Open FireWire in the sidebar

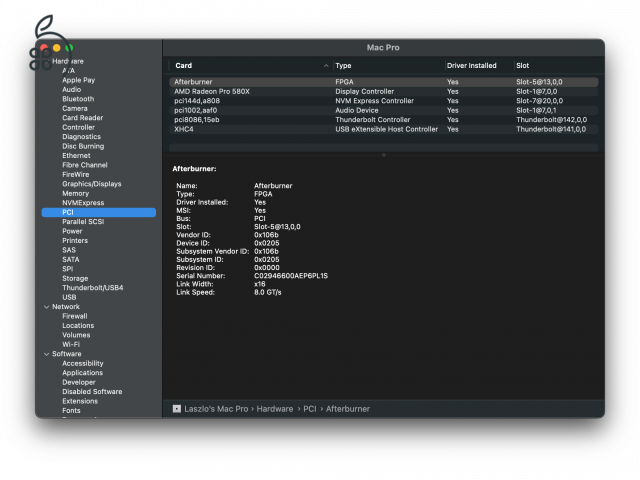(76, 174)
